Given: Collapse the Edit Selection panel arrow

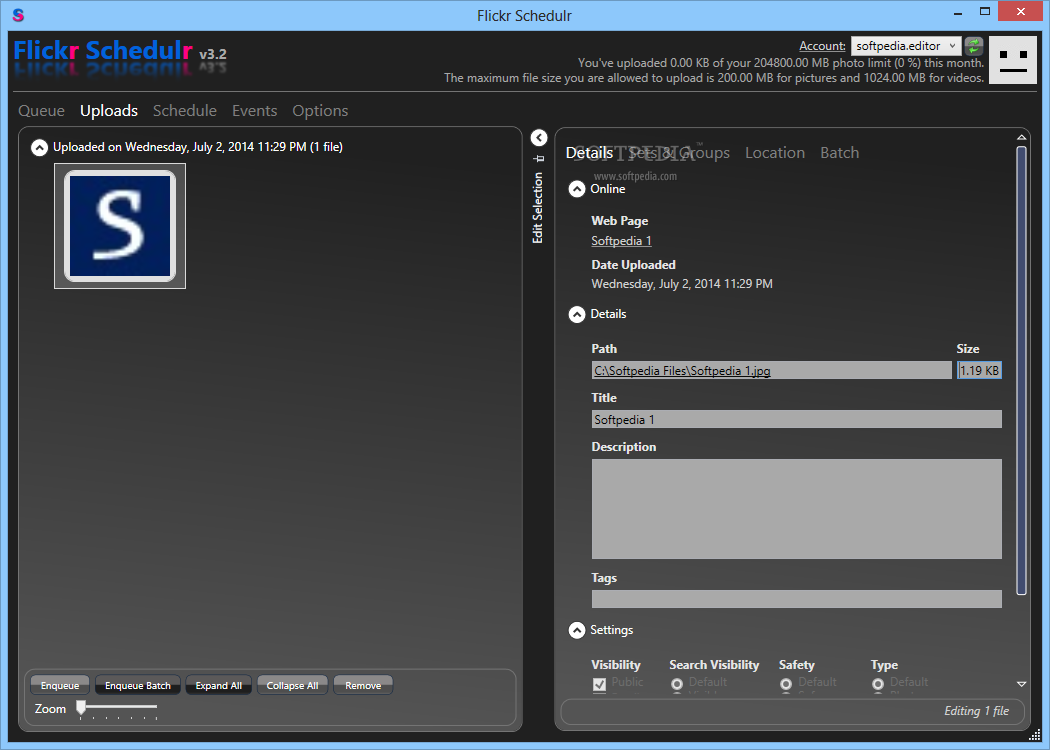Looking at the screenshot, I should pyautogui.click(x=539, y=138).
